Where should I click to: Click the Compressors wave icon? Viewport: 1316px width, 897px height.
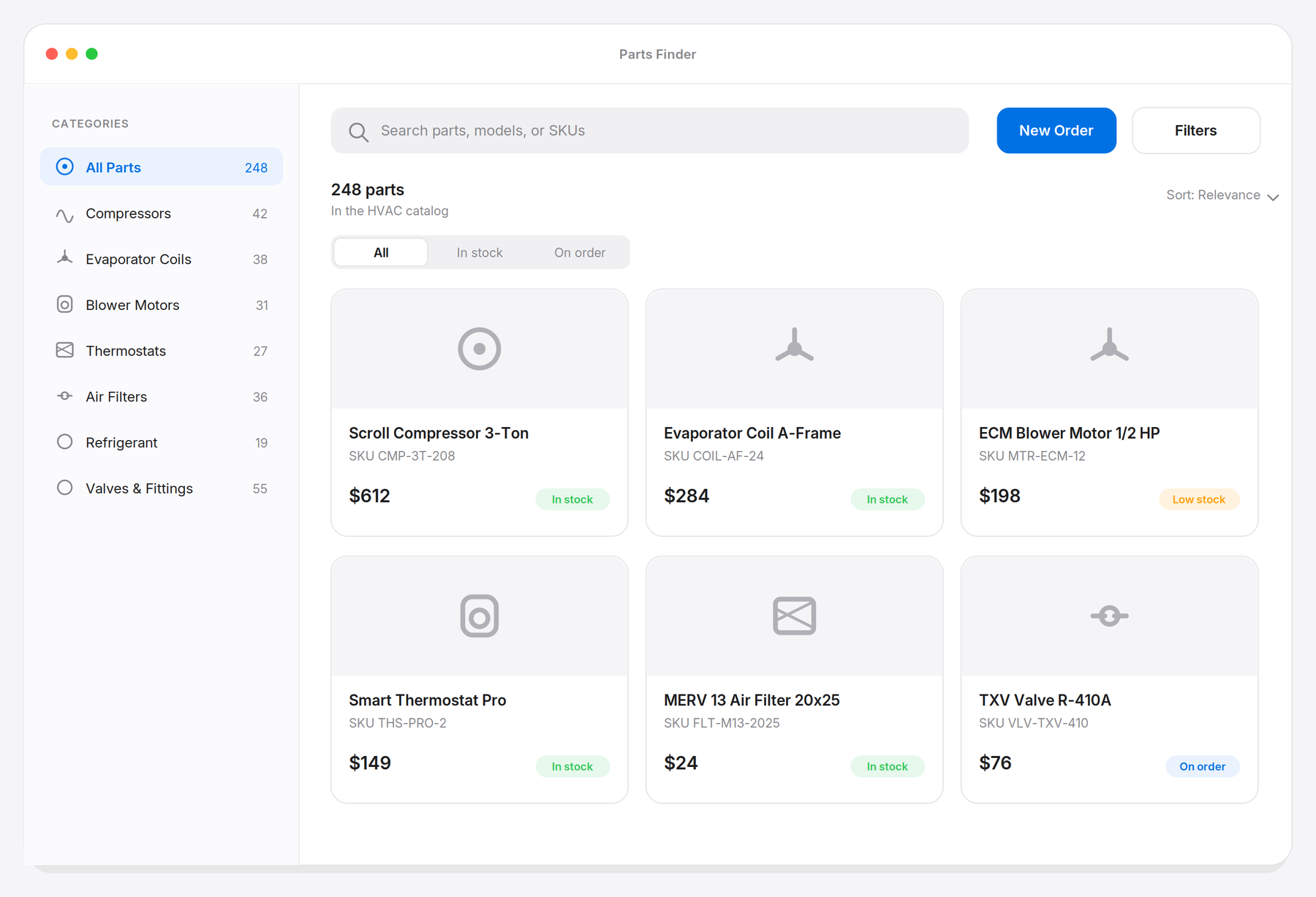[x=65, y=214]
